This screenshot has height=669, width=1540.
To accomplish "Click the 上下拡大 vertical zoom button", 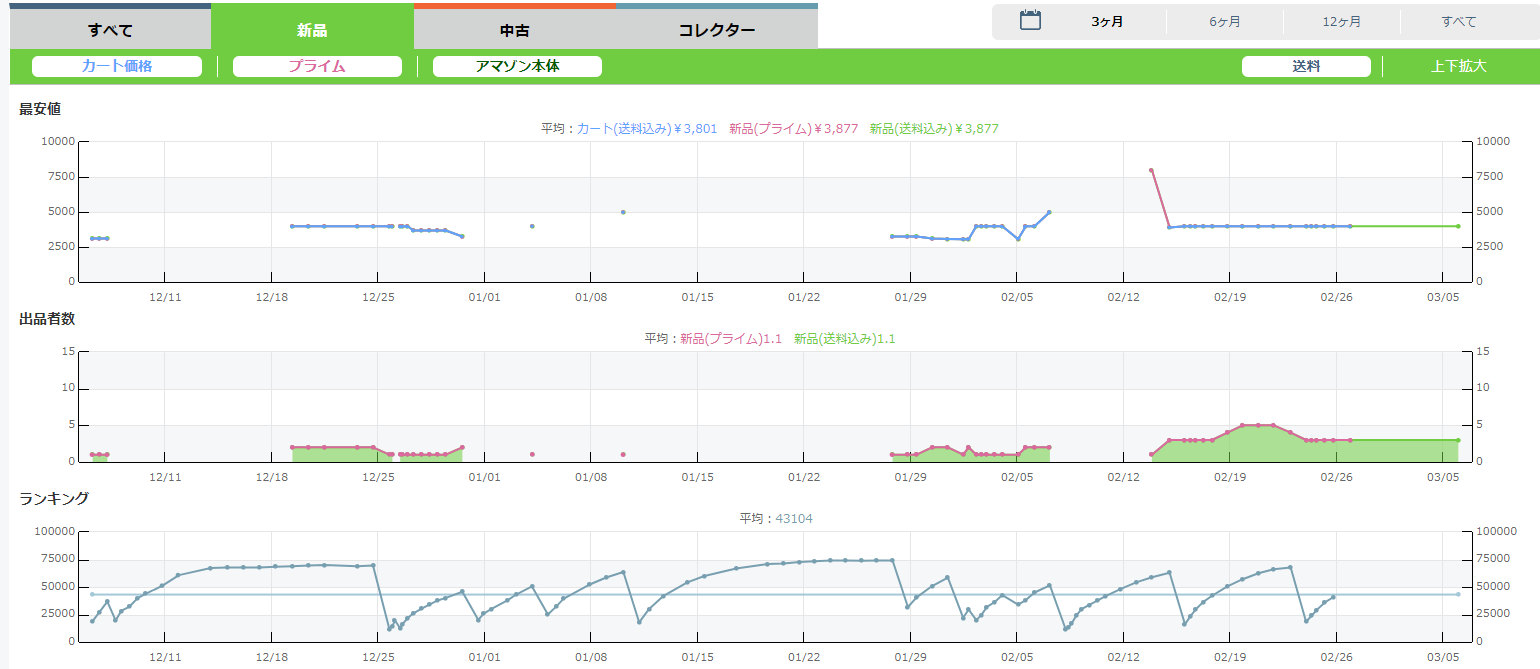I will [x=1458, y=67].
